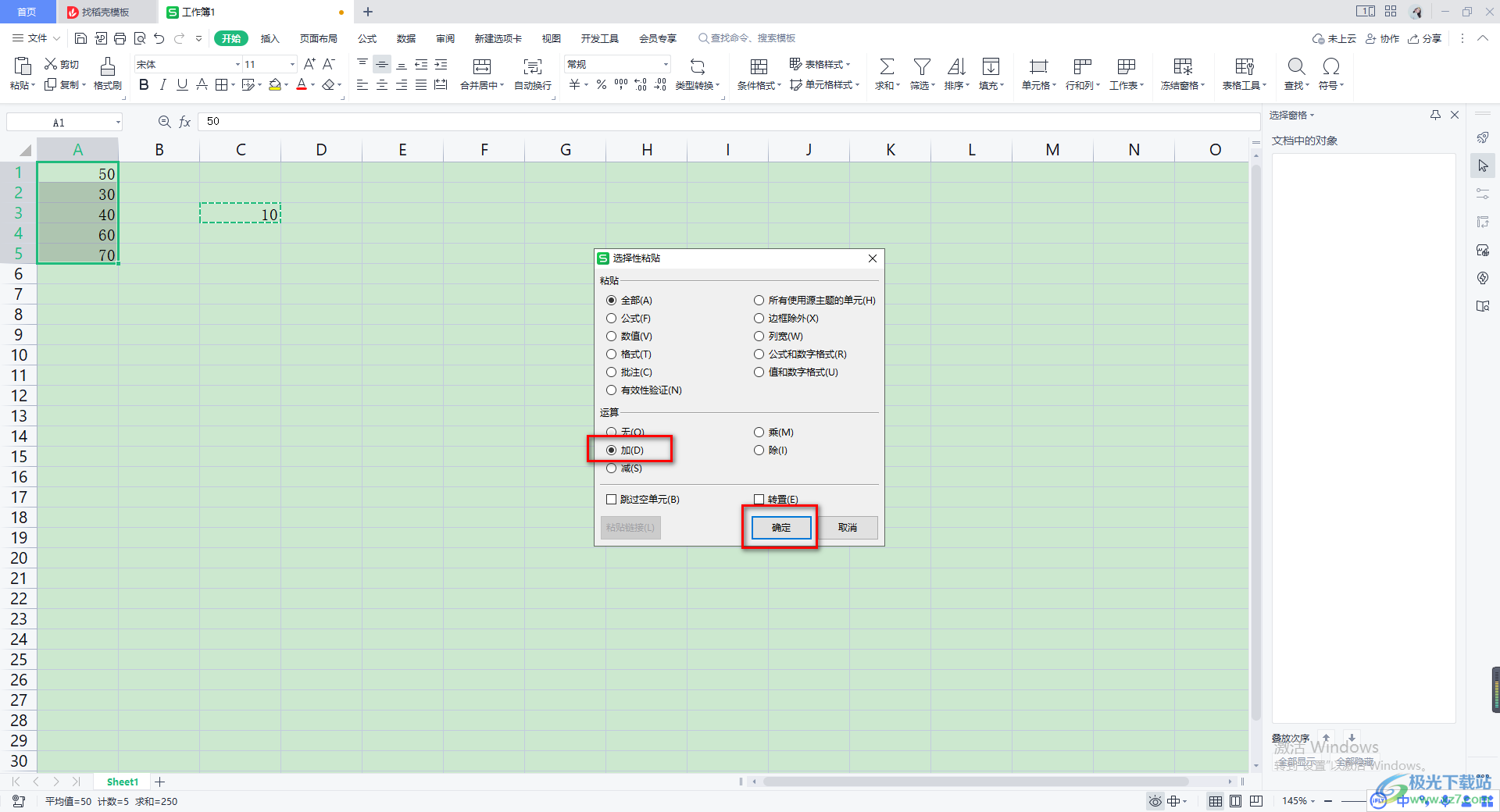The width and height of the screenshot is (1500, 812).
Task: Open Conditional Formatting icon
Action: [x=759, y=66]
